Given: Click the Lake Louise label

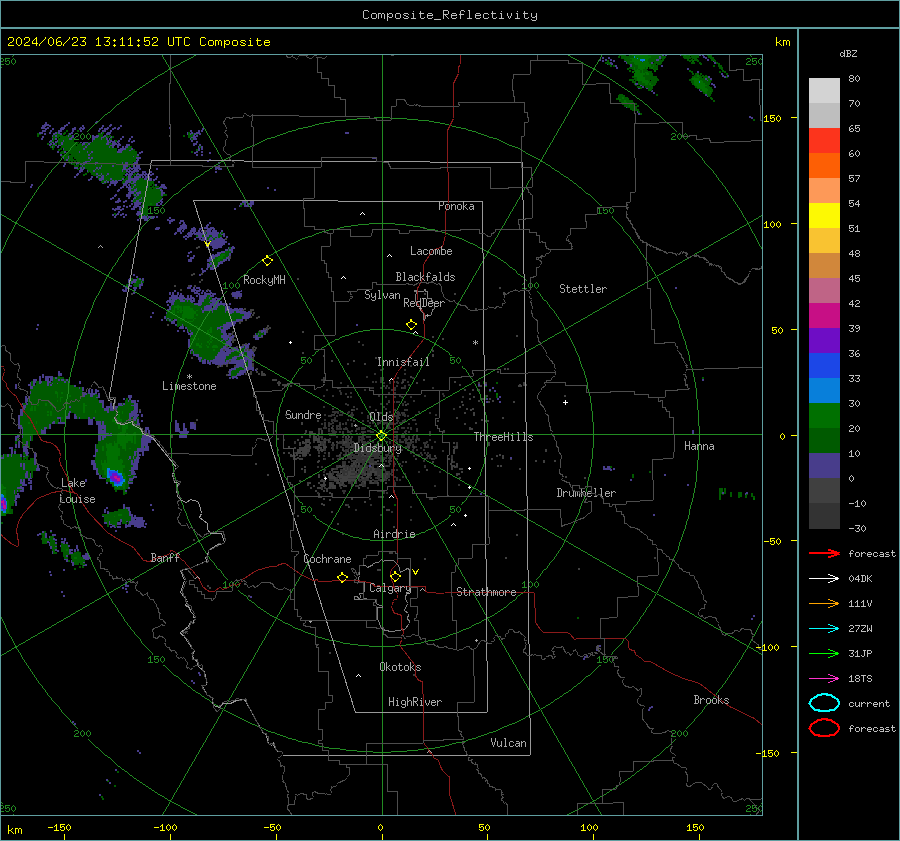Looking at the screenshot, I should pos(77,491).
